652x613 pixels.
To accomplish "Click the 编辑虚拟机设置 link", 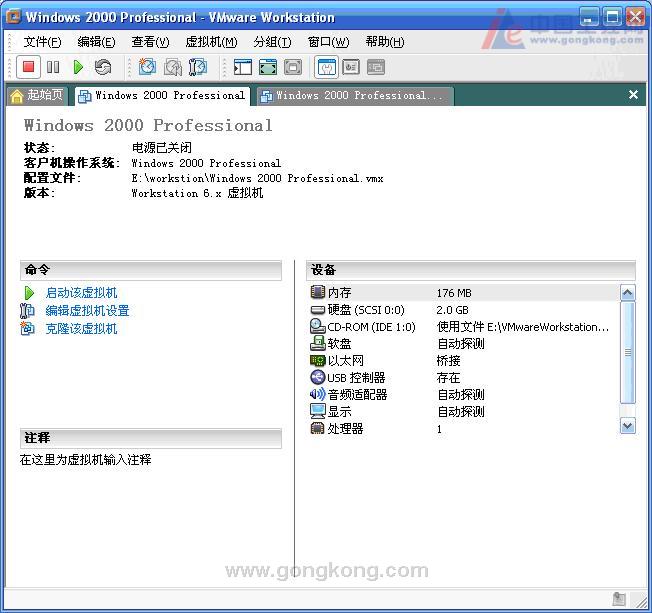I will pos(87,311).
